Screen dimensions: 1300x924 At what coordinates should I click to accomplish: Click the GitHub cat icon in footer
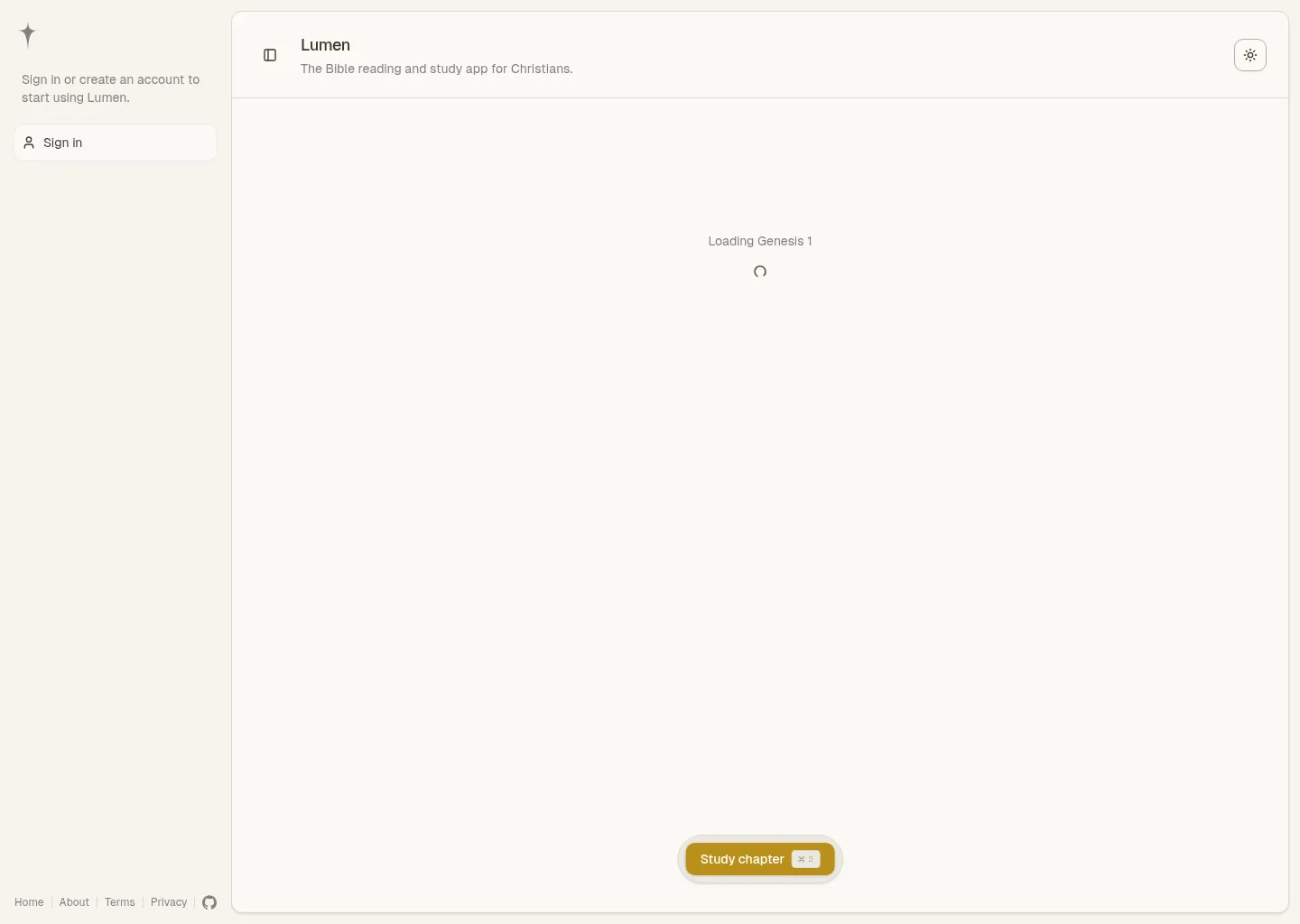point(209,902)
